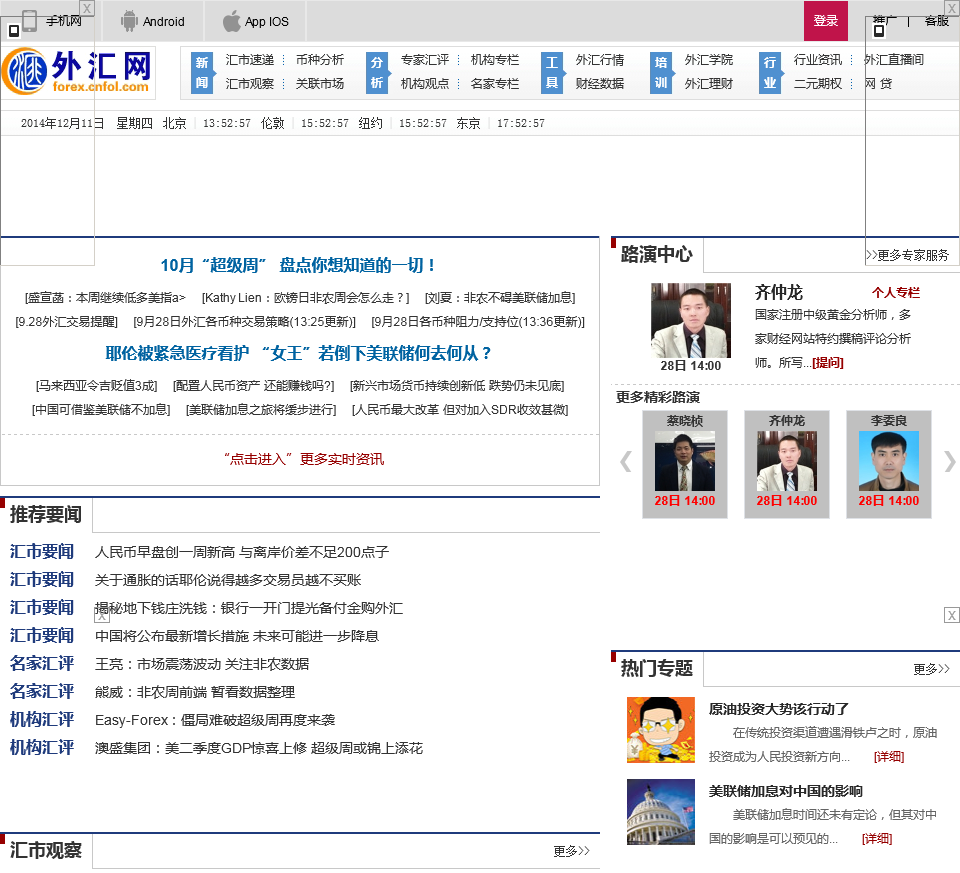Open >>更多专家服务 link

pos(907,255)
